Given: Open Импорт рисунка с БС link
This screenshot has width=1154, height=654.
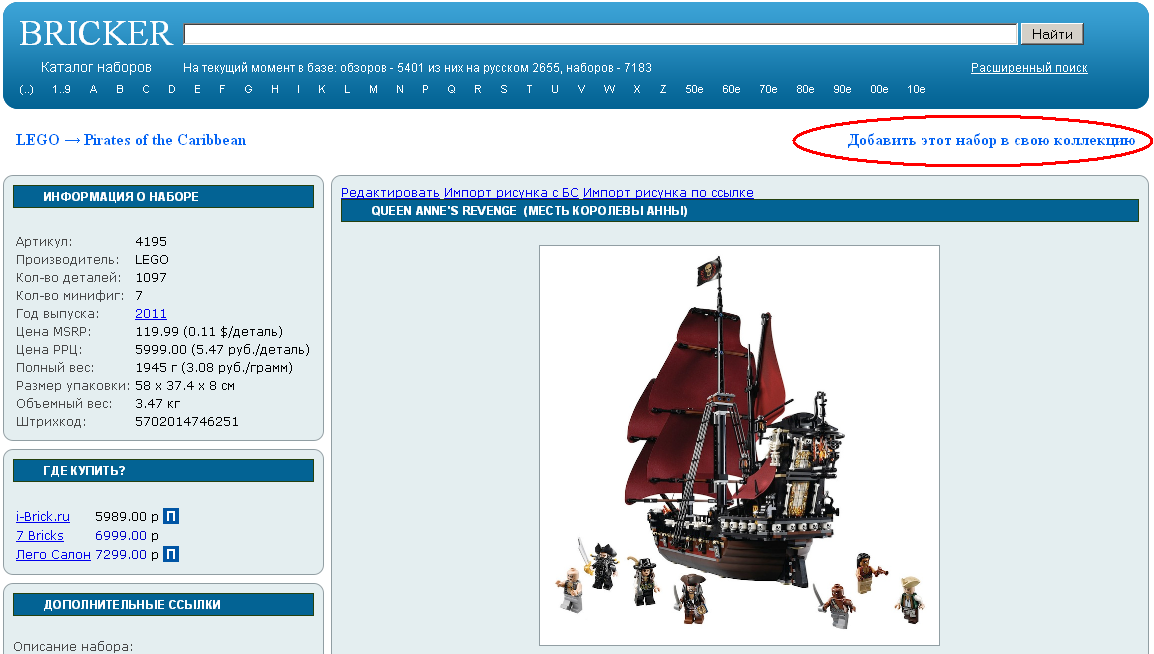Looking at the screenshot, I should click(x=511, y=192).
